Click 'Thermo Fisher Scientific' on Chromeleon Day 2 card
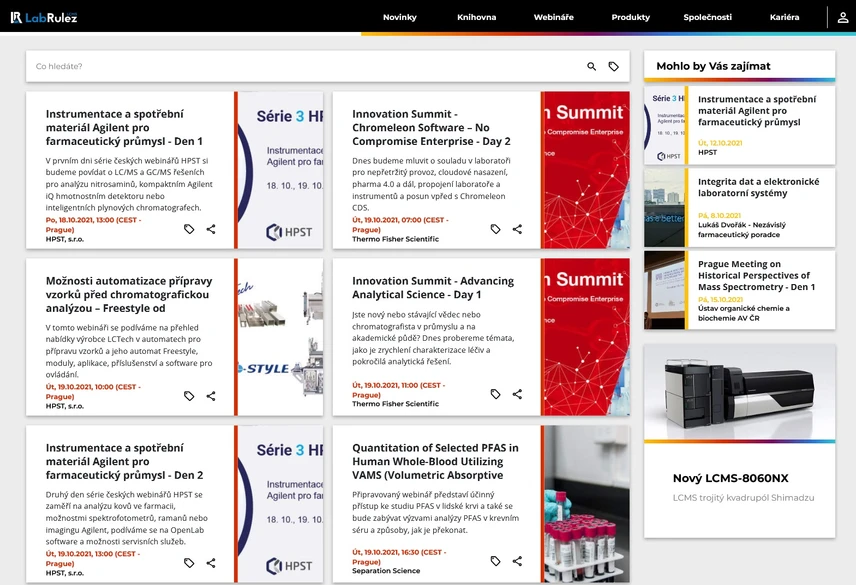Viewport: 856px width, 585px height. 395,239
